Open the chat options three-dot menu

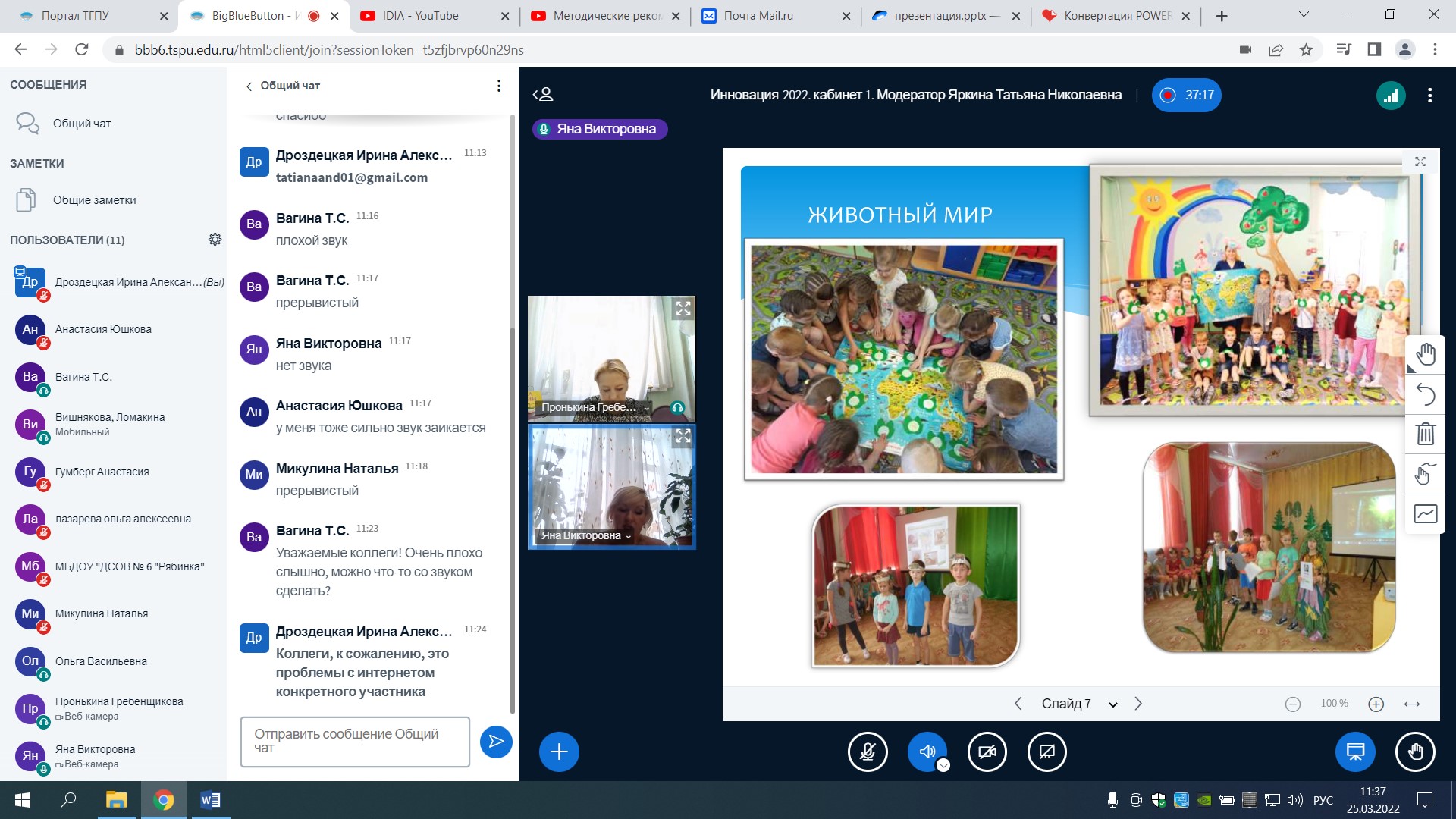pyautogui.click(x=498, y=86)
